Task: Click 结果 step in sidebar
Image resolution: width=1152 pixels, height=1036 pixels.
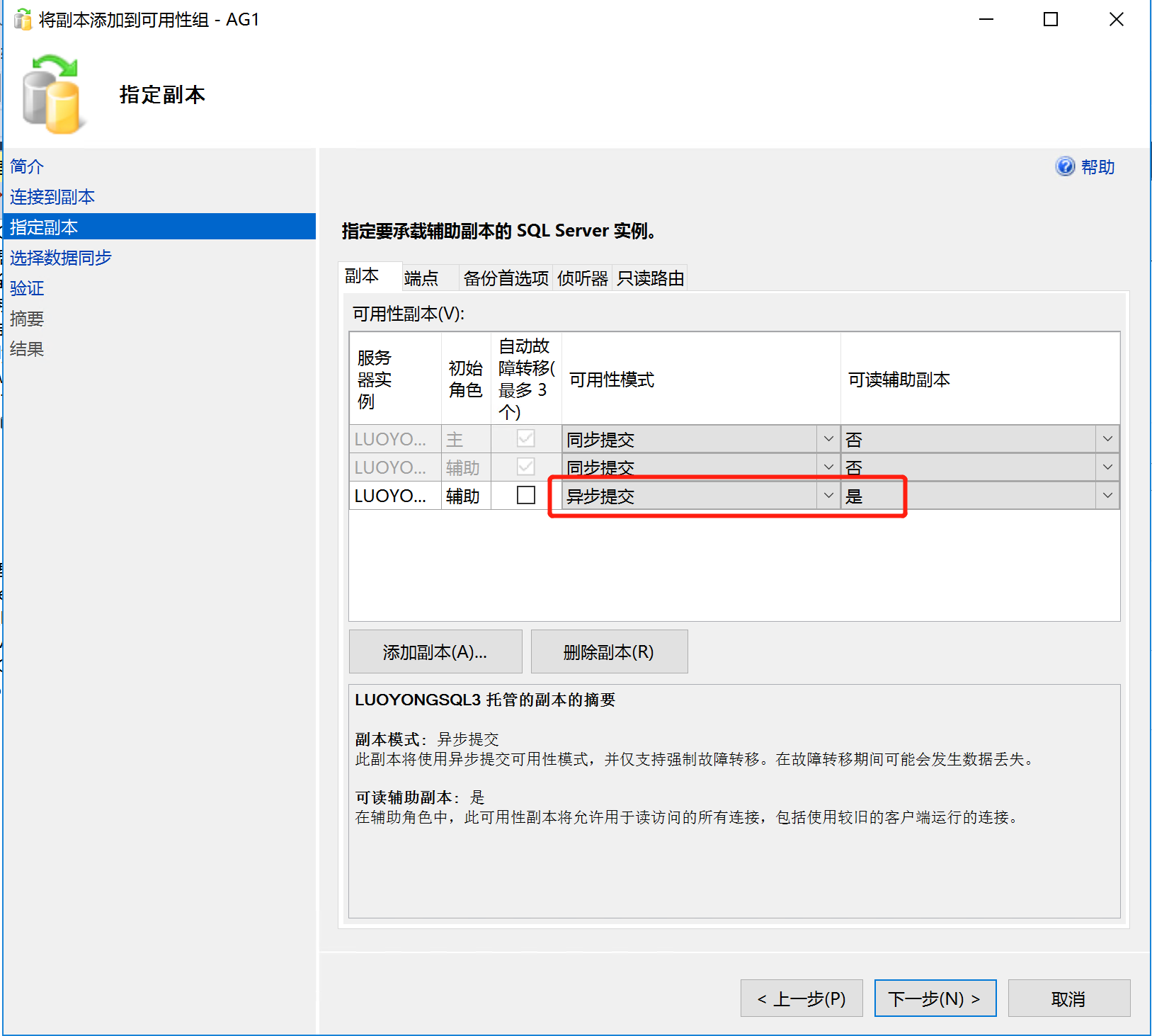Action: coord(27,349)
